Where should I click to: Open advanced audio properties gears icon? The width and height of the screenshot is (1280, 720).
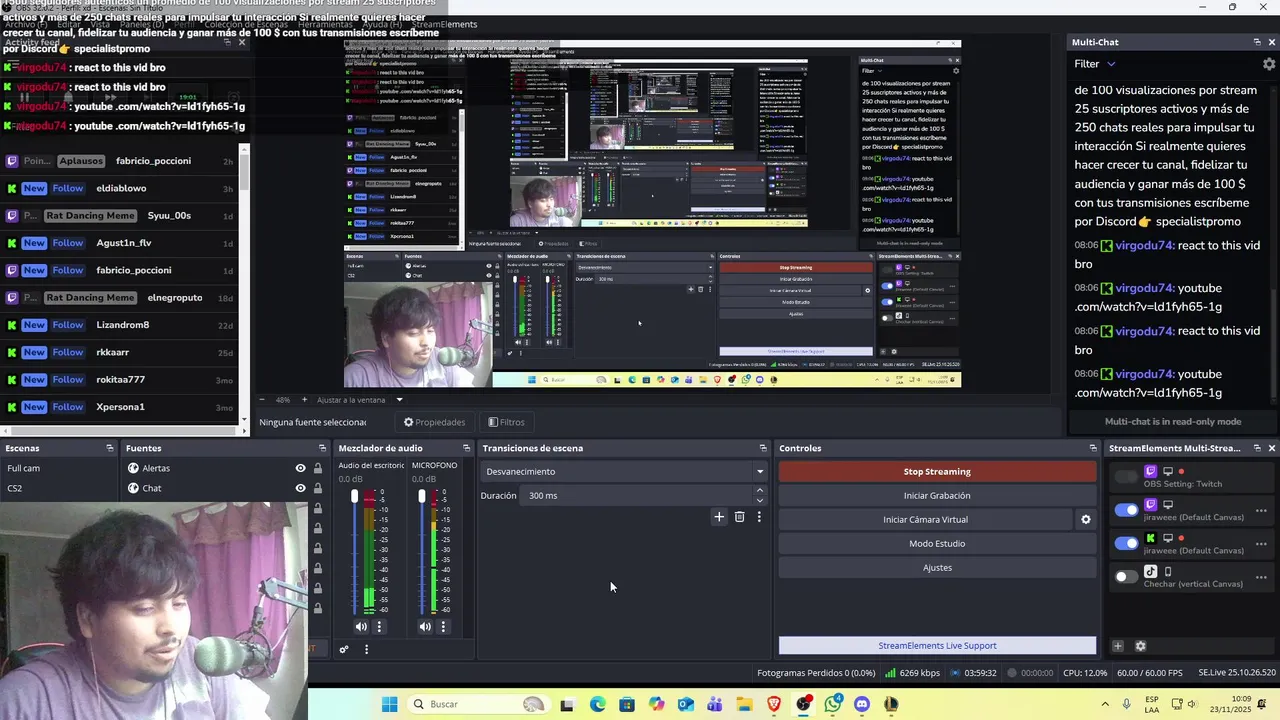(x=344, y=649)
